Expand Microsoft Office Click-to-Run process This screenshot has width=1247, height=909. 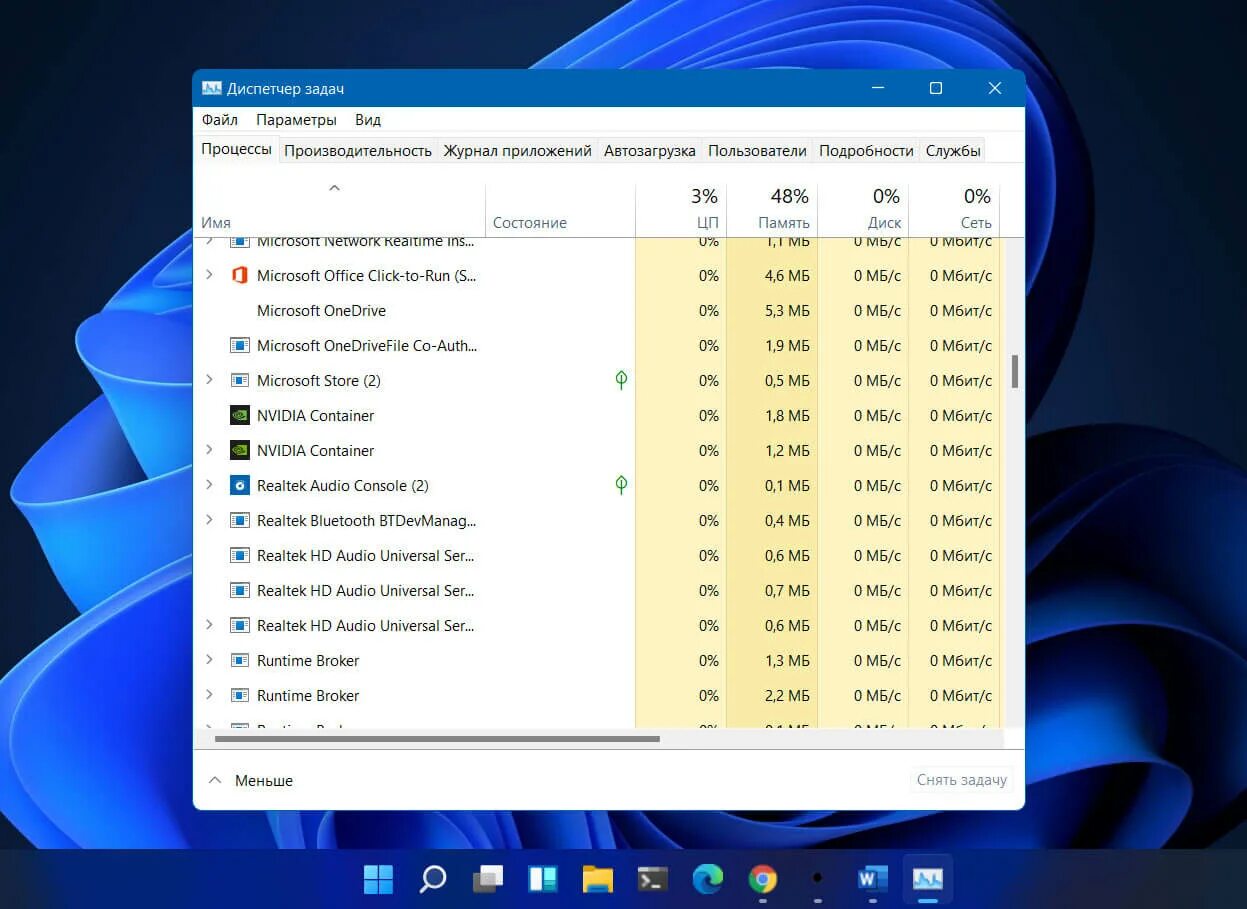click(209, 274)
